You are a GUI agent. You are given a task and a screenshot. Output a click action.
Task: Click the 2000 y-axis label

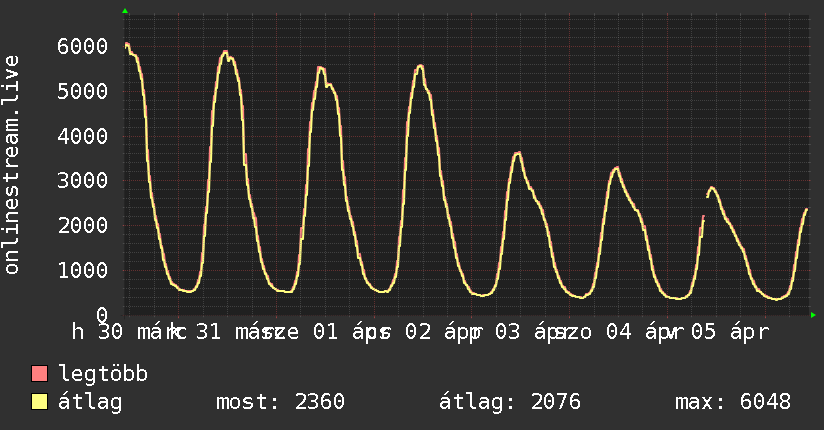(83, 226)
